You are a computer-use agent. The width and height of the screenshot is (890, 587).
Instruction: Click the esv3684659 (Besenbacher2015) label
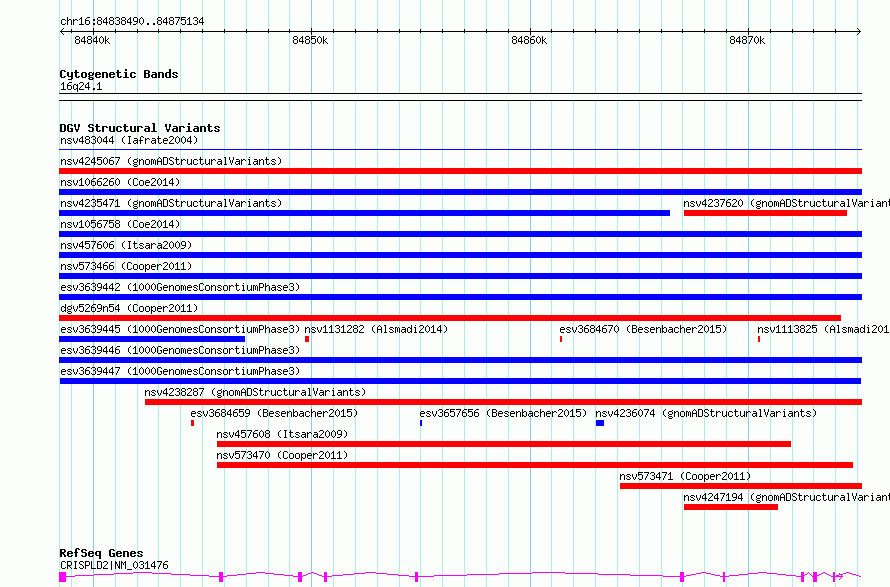274,413
